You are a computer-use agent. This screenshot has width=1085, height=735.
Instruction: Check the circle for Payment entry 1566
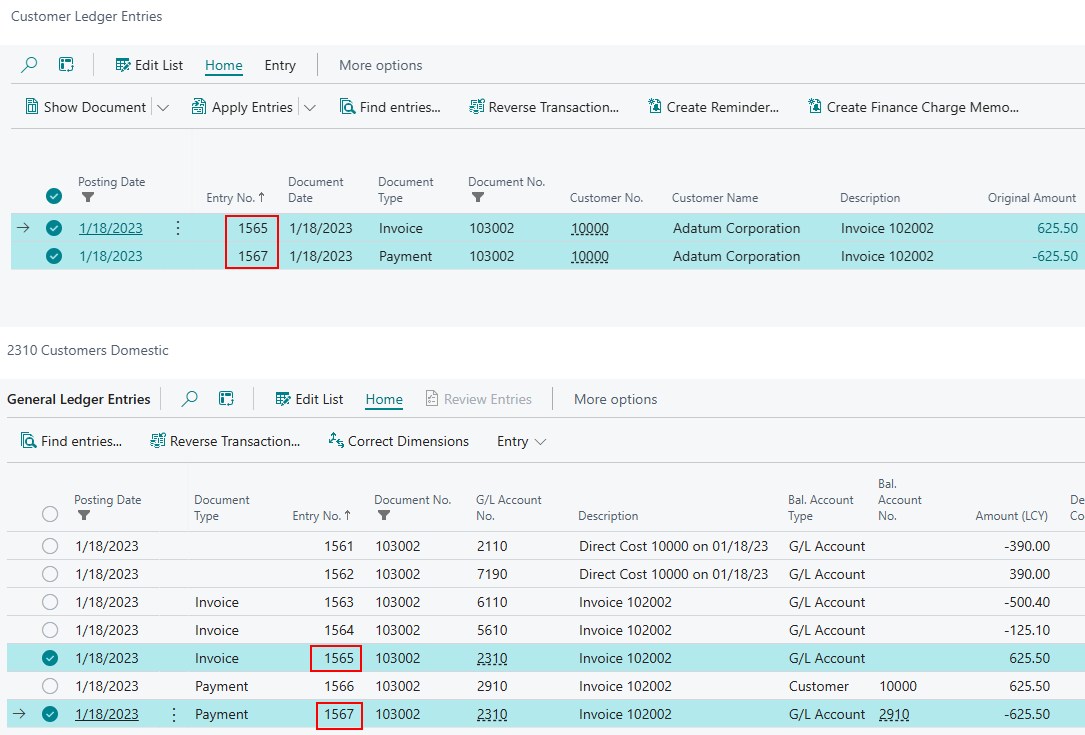(x=50, y=687)
